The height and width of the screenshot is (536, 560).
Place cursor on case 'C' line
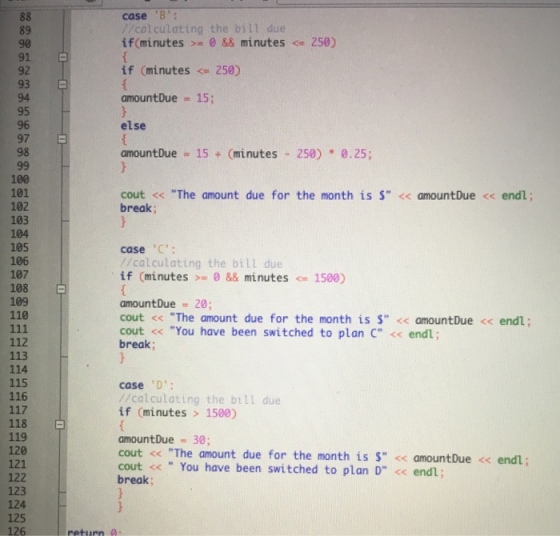(148, 249)
